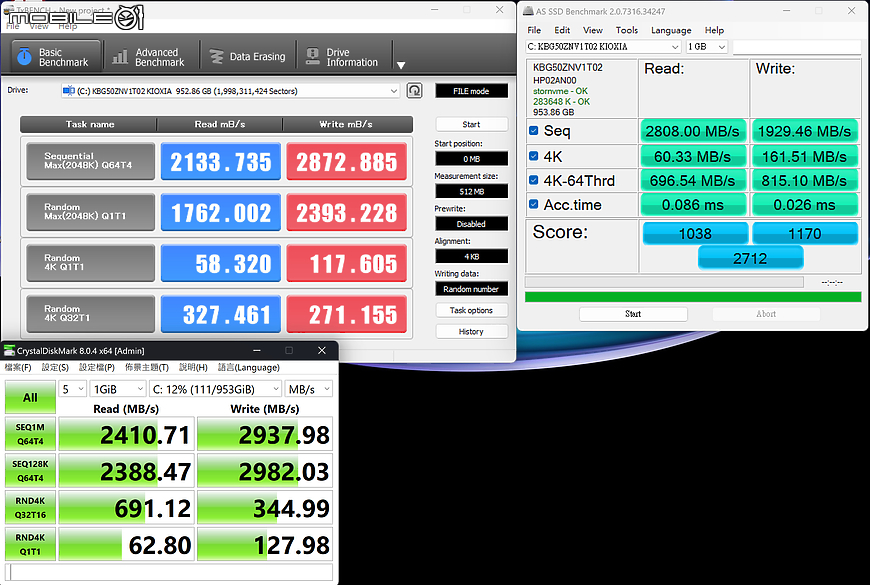Open the Data Erasing tab

point(247,57)
